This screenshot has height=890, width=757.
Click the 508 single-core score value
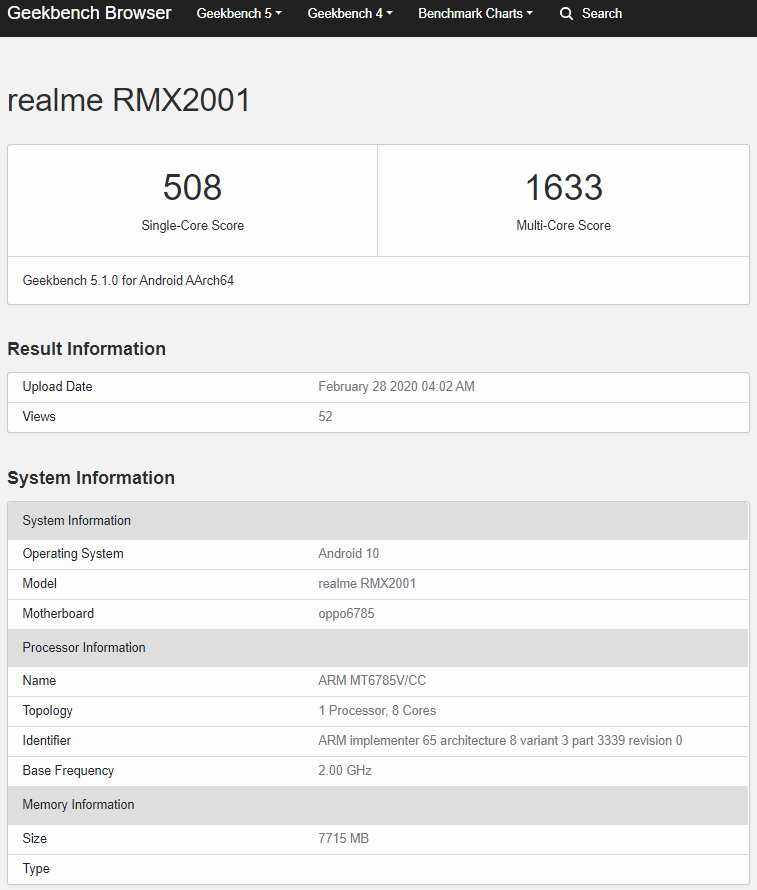point(192,187)
